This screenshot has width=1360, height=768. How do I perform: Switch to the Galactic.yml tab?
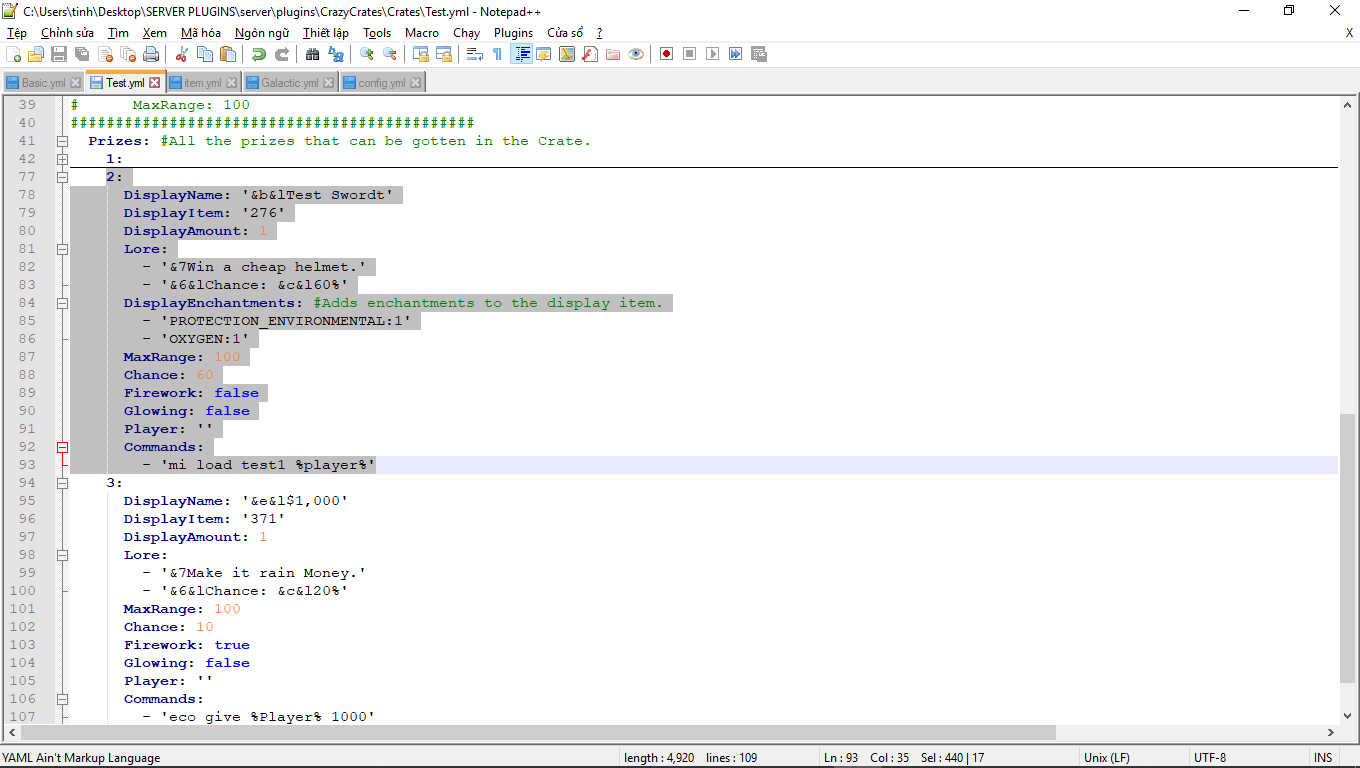click(x=289, y=83)
